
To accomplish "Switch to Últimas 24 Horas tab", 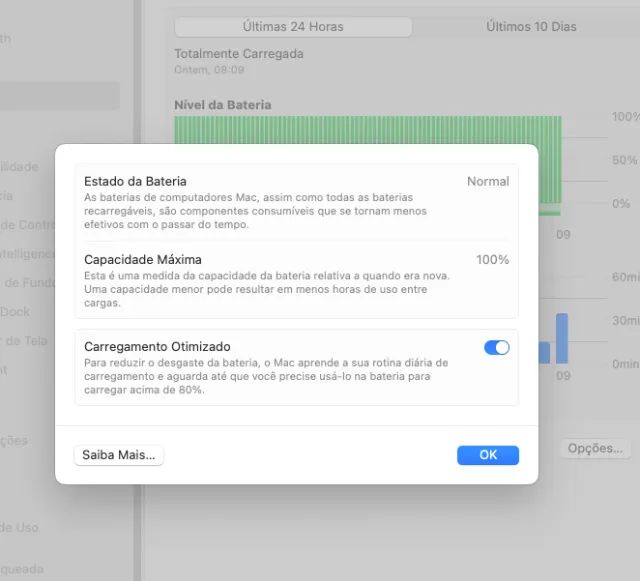I will (293, 27).
